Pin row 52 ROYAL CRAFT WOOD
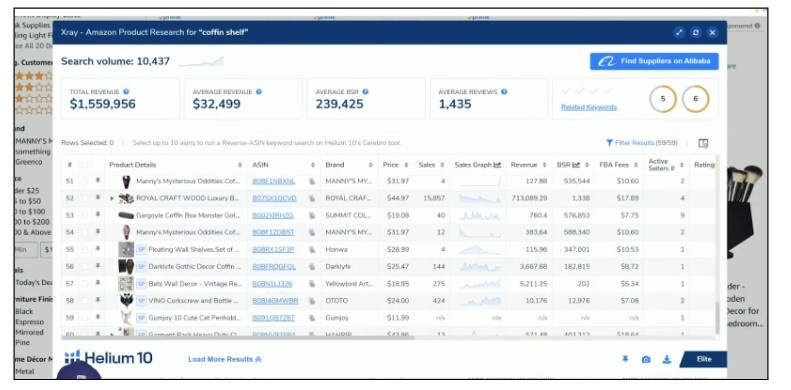 pos(97,198)
